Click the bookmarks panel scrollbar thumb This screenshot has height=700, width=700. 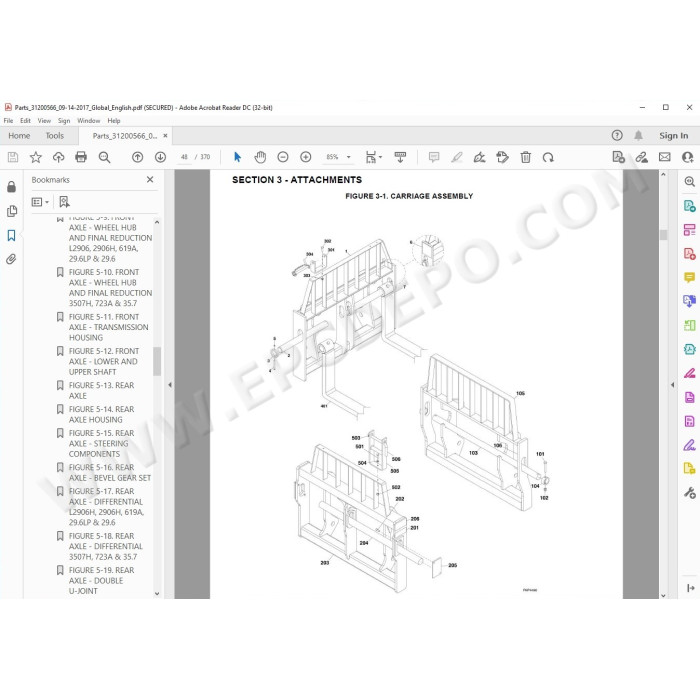(157, 361)
